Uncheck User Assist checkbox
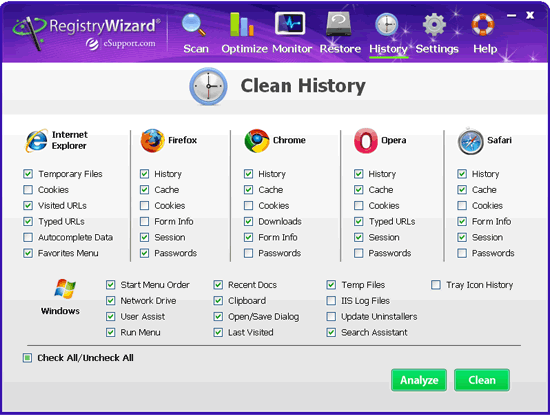This screenshot has height=415, width=550. pos(111,317)
